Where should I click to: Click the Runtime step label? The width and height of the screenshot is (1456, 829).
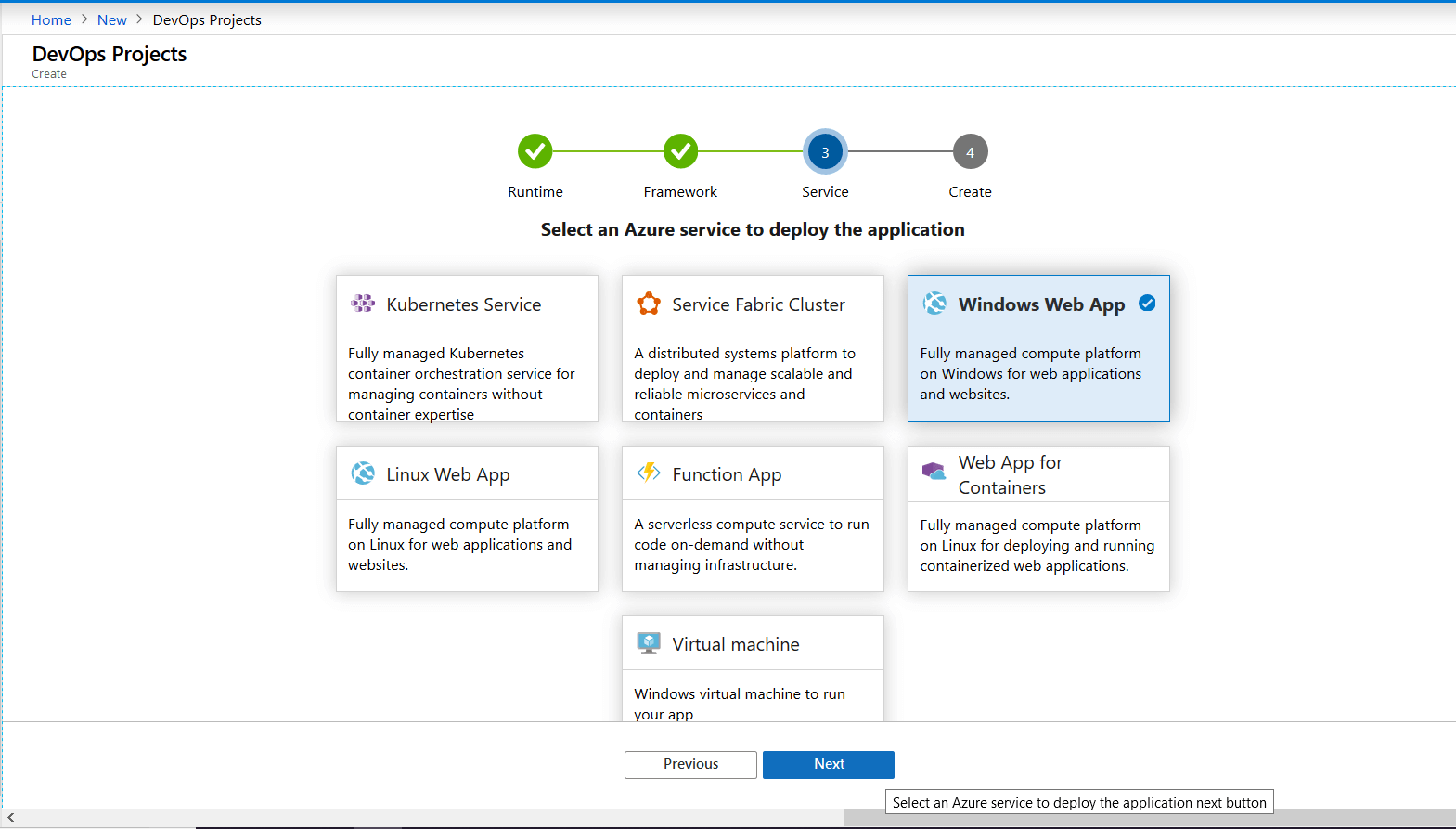click(x=535, y=192)
